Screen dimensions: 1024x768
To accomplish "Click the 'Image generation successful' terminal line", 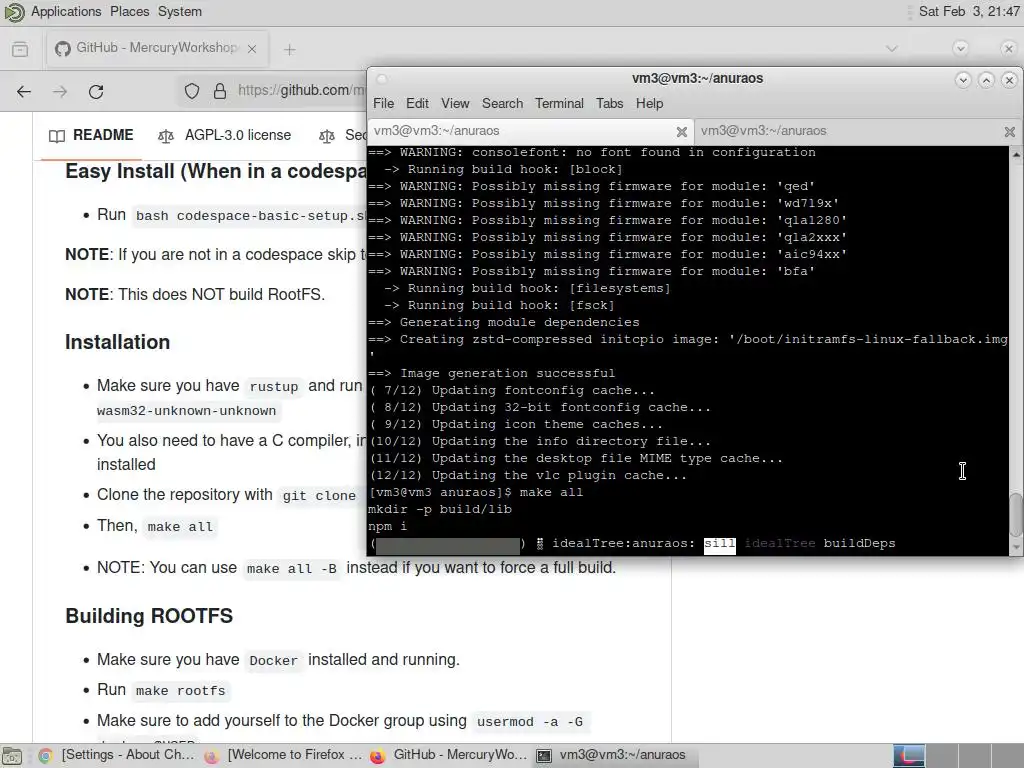I will [492, 374].
